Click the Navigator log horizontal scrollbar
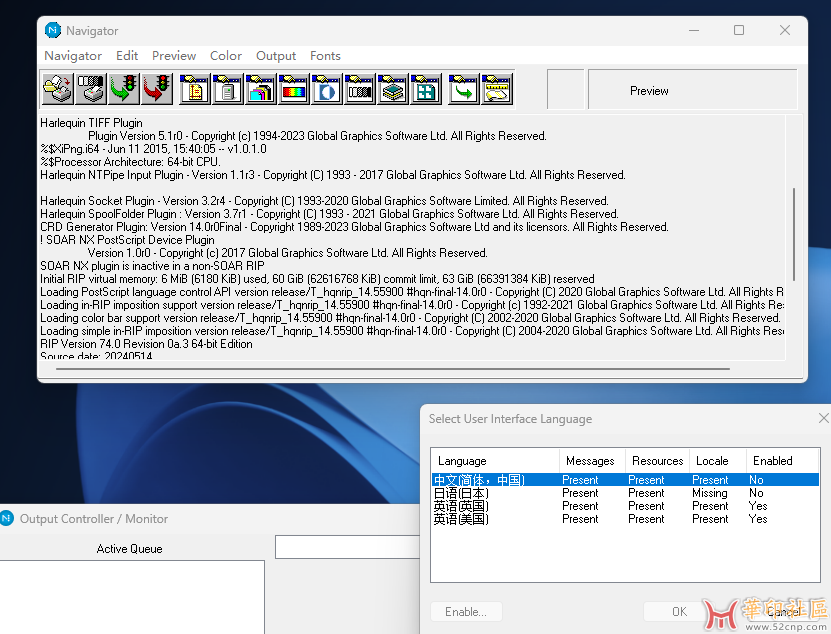Image resolution: width=831 pixels, height=634 pixels. [x=393, y=368]
